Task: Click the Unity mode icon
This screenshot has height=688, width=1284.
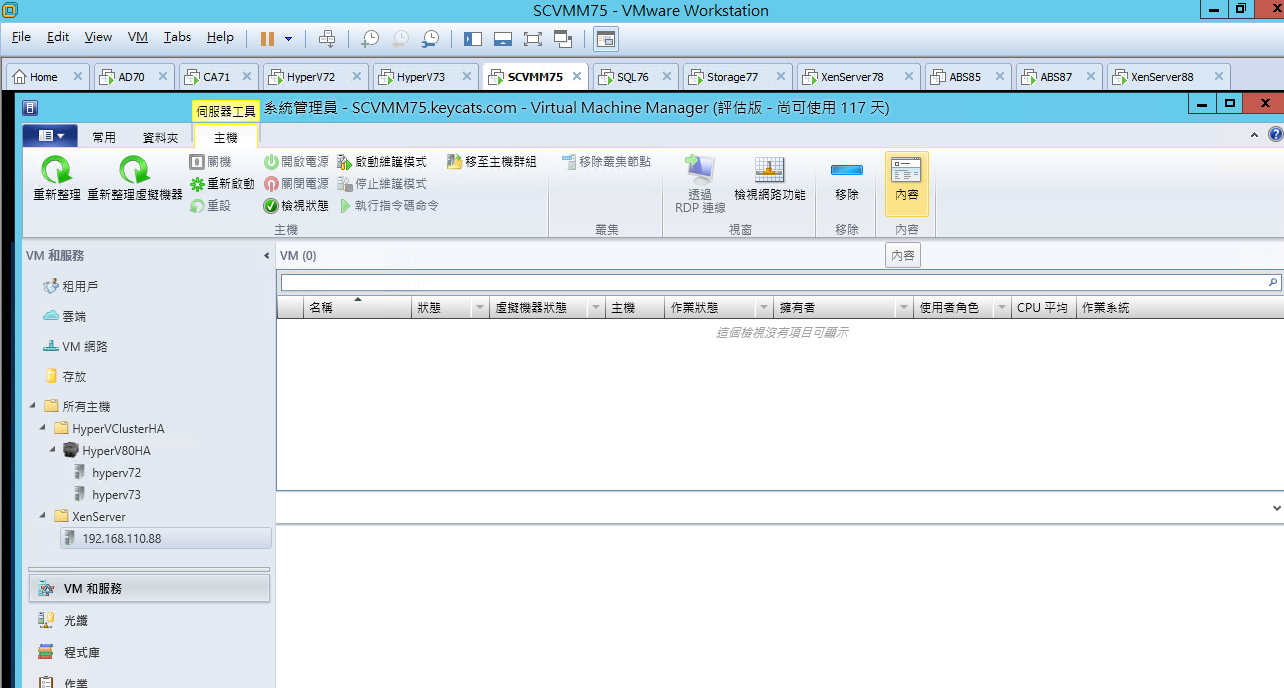Action: click(x=563, y=38)
